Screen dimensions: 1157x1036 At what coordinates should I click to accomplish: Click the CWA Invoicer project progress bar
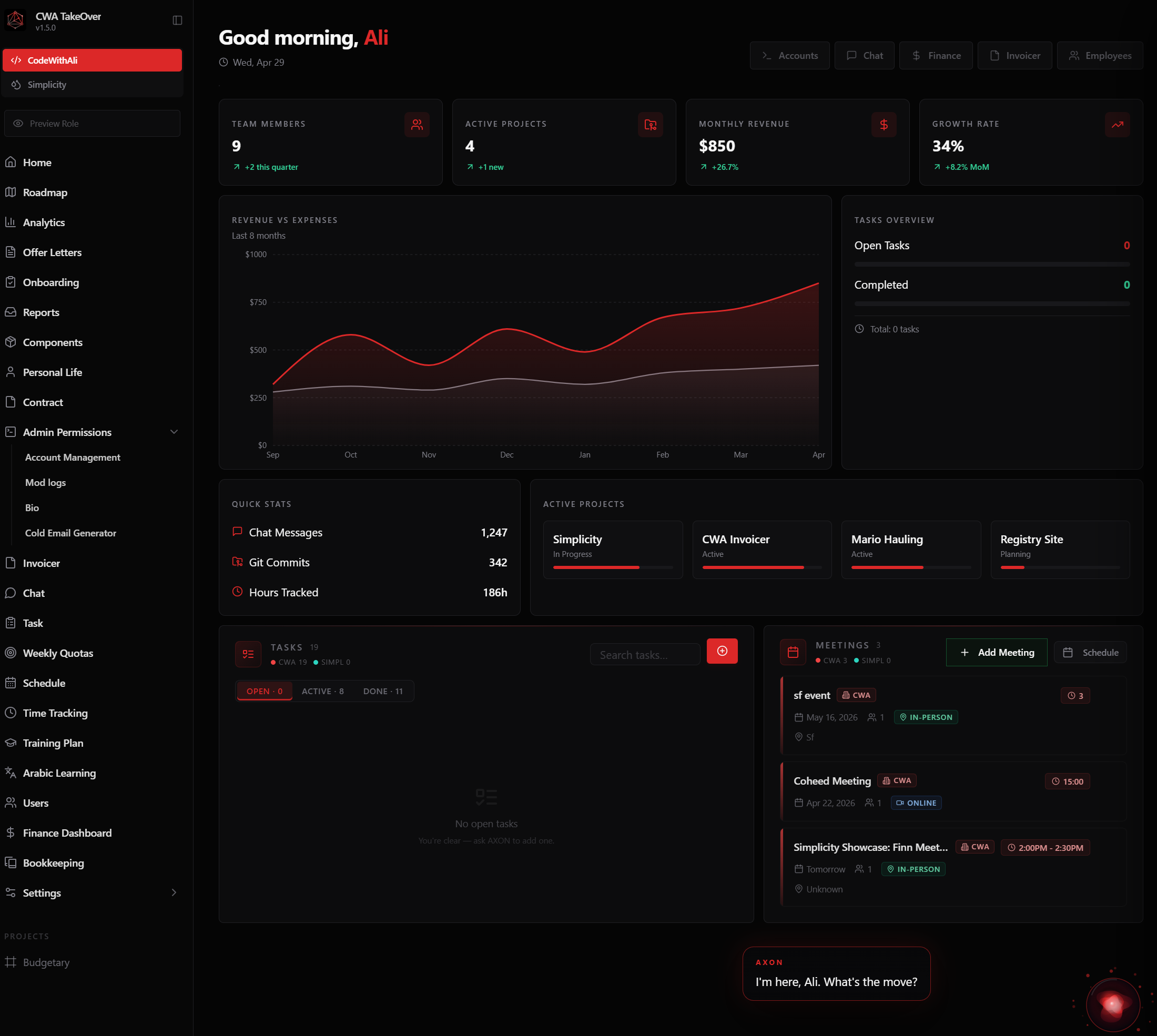point(762,567)
